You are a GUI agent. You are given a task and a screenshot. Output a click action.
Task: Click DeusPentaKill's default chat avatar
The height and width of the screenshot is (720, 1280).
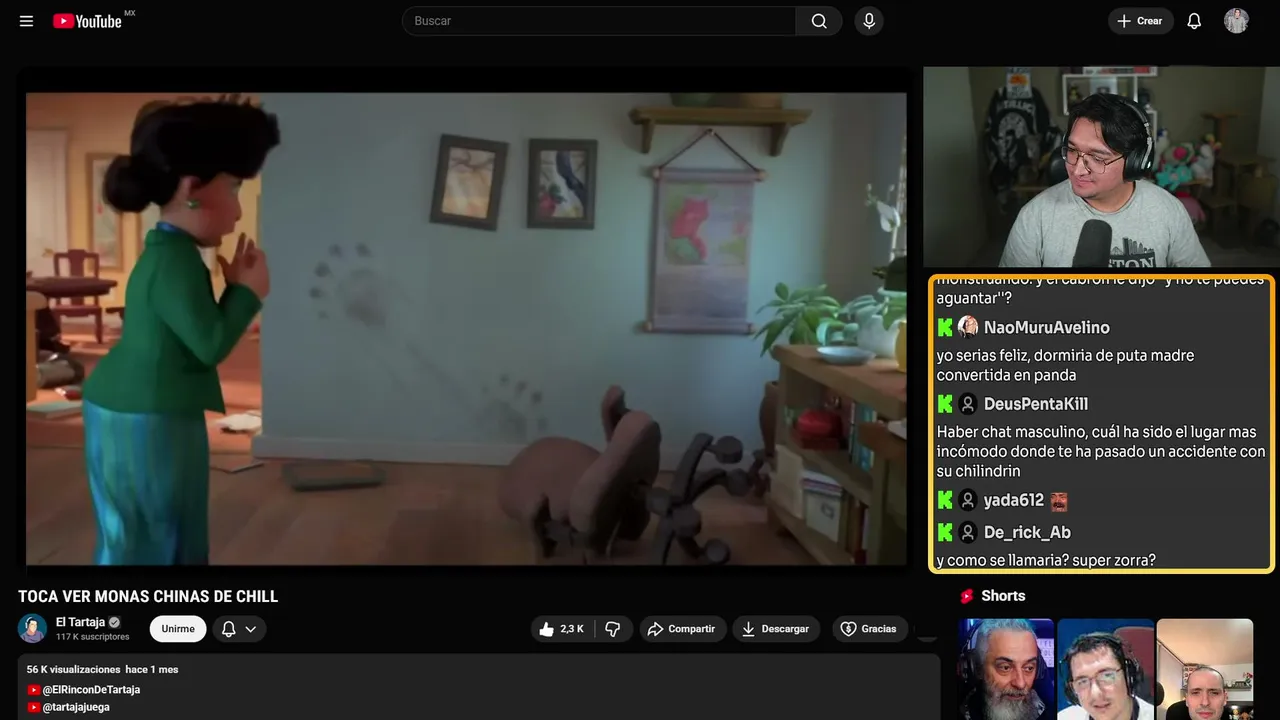(968, 404)
